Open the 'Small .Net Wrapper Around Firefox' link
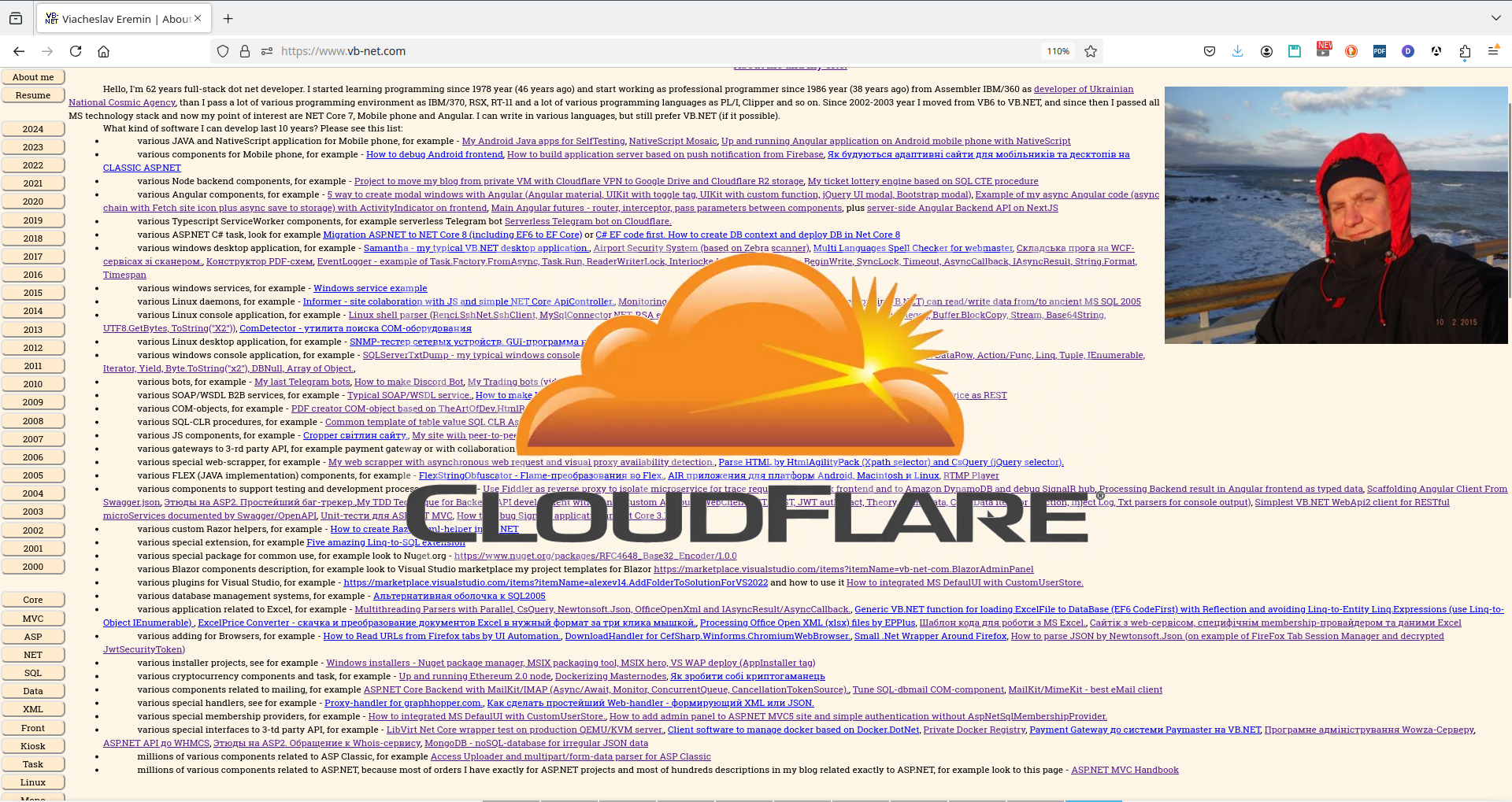Screen dimensions: 1512x802 tap(930, 636)
